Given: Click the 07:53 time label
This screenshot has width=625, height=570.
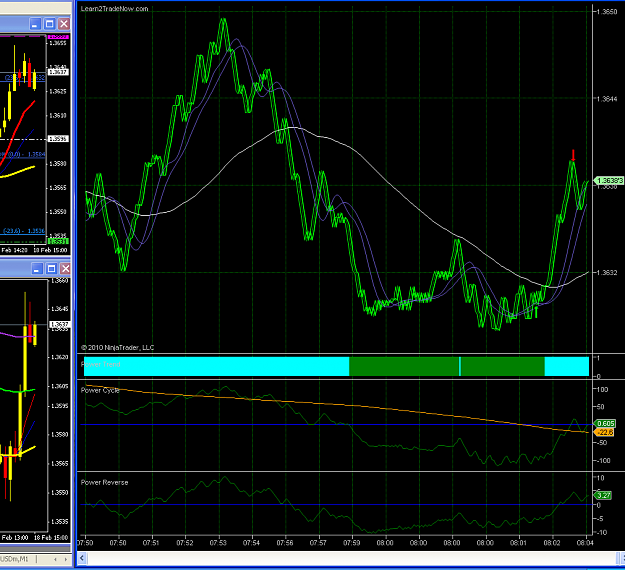Looking at the screenshot, I should point(218,543).
